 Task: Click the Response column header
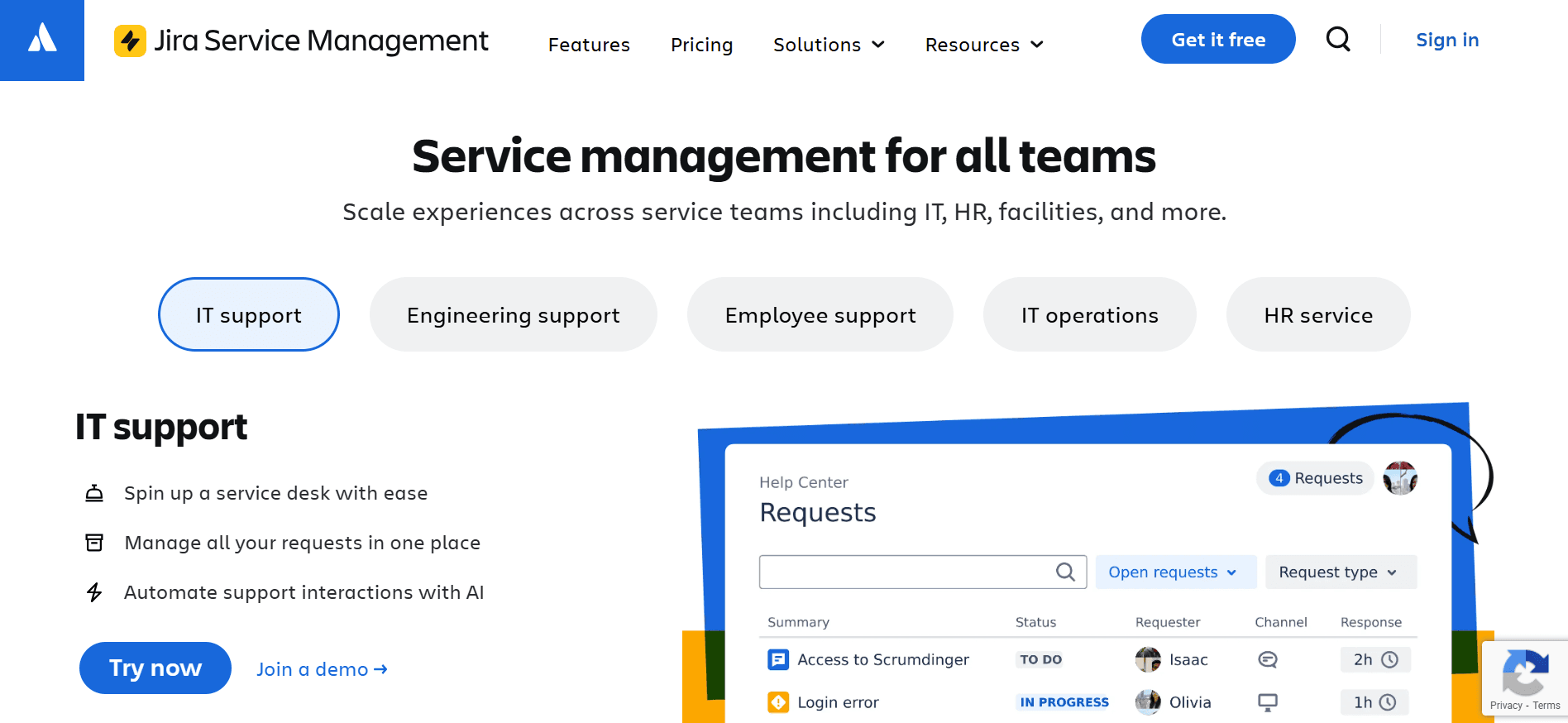(x=1371, y=622)
